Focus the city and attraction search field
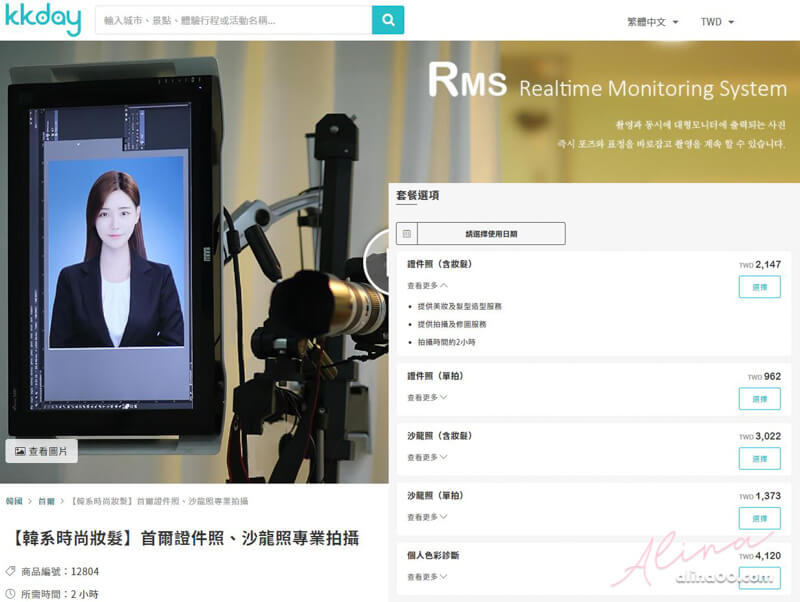 [234, 20]
